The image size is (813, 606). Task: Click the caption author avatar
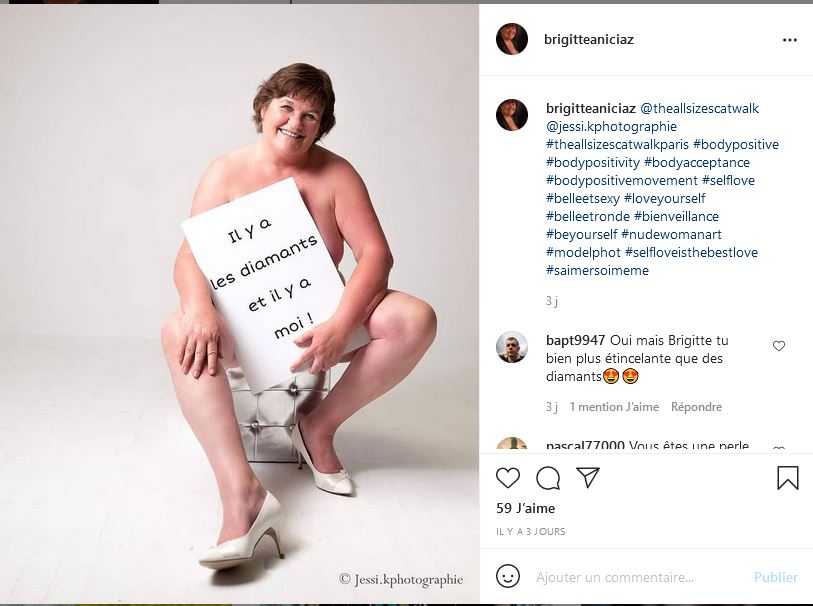tap(512, 115)
